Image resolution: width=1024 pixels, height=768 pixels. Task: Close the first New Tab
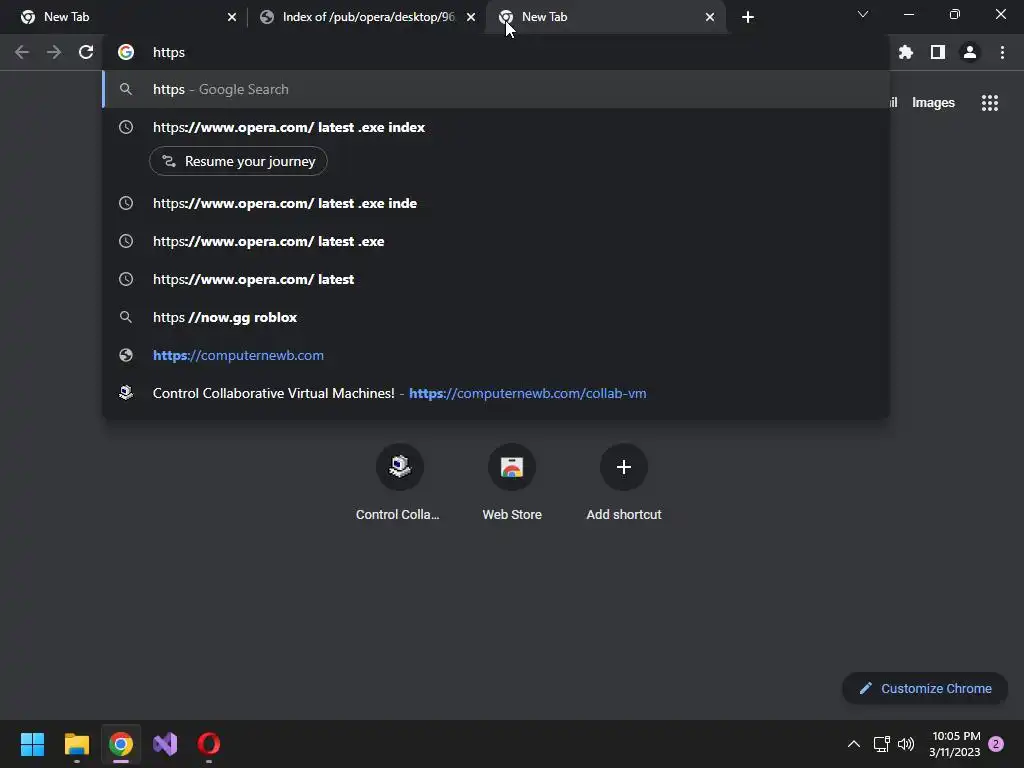232,17
